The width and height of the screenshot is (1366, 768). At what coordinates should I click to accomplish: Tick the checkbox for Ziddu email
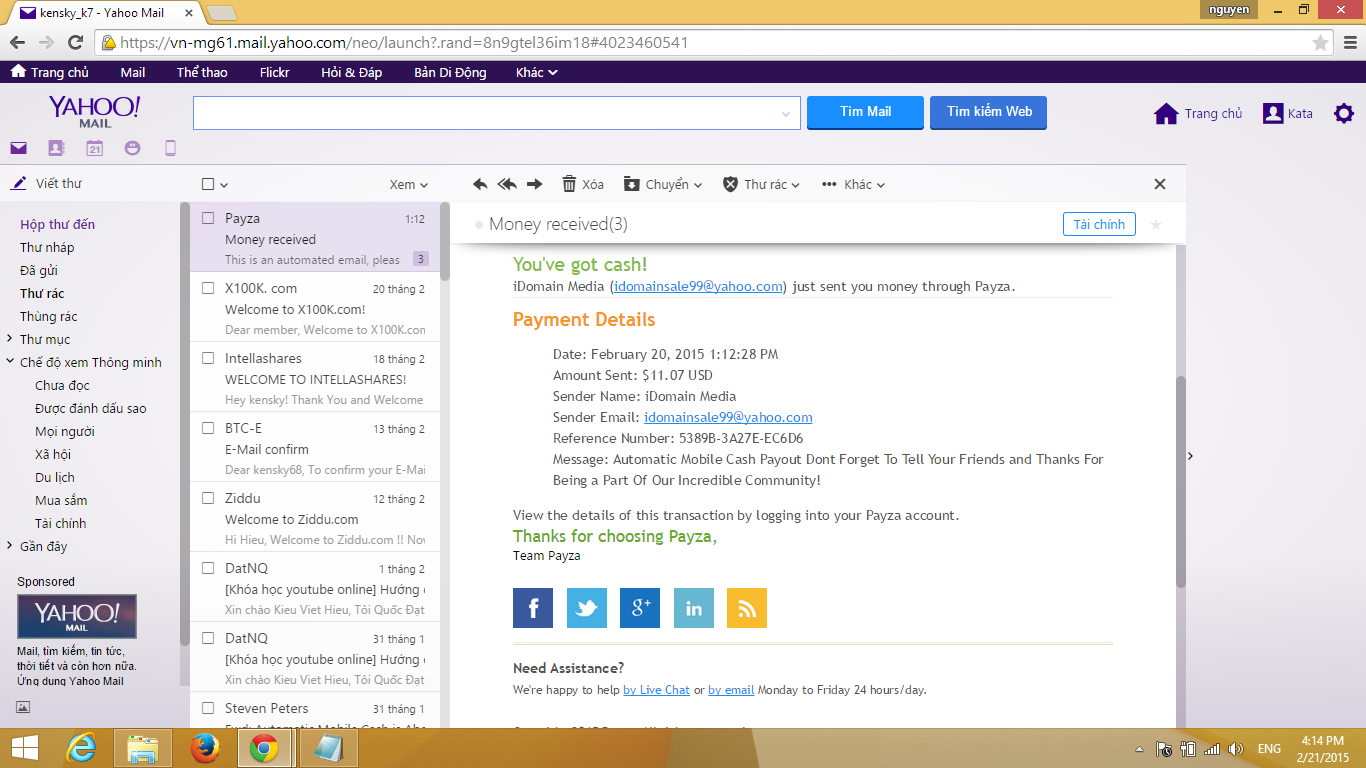208,498
